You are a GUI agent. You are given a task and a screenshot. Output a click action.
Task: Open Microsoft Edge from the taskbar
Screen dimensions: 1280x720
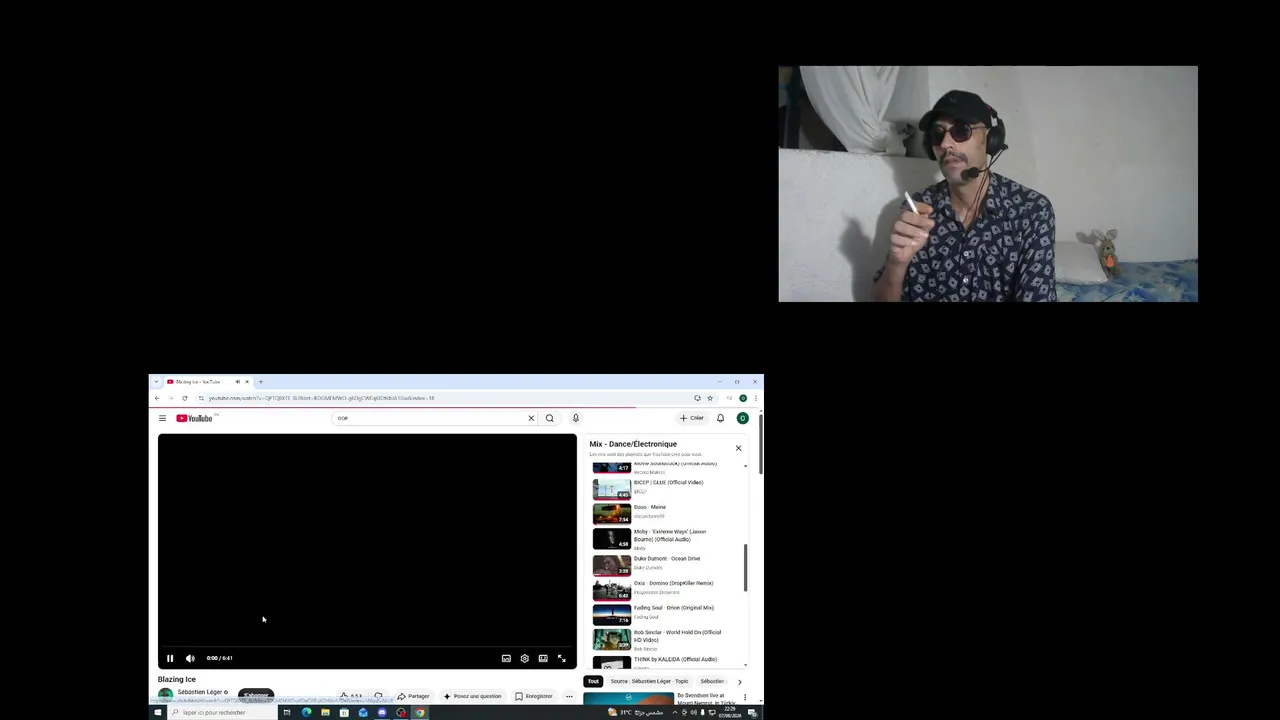coord(306,712)
